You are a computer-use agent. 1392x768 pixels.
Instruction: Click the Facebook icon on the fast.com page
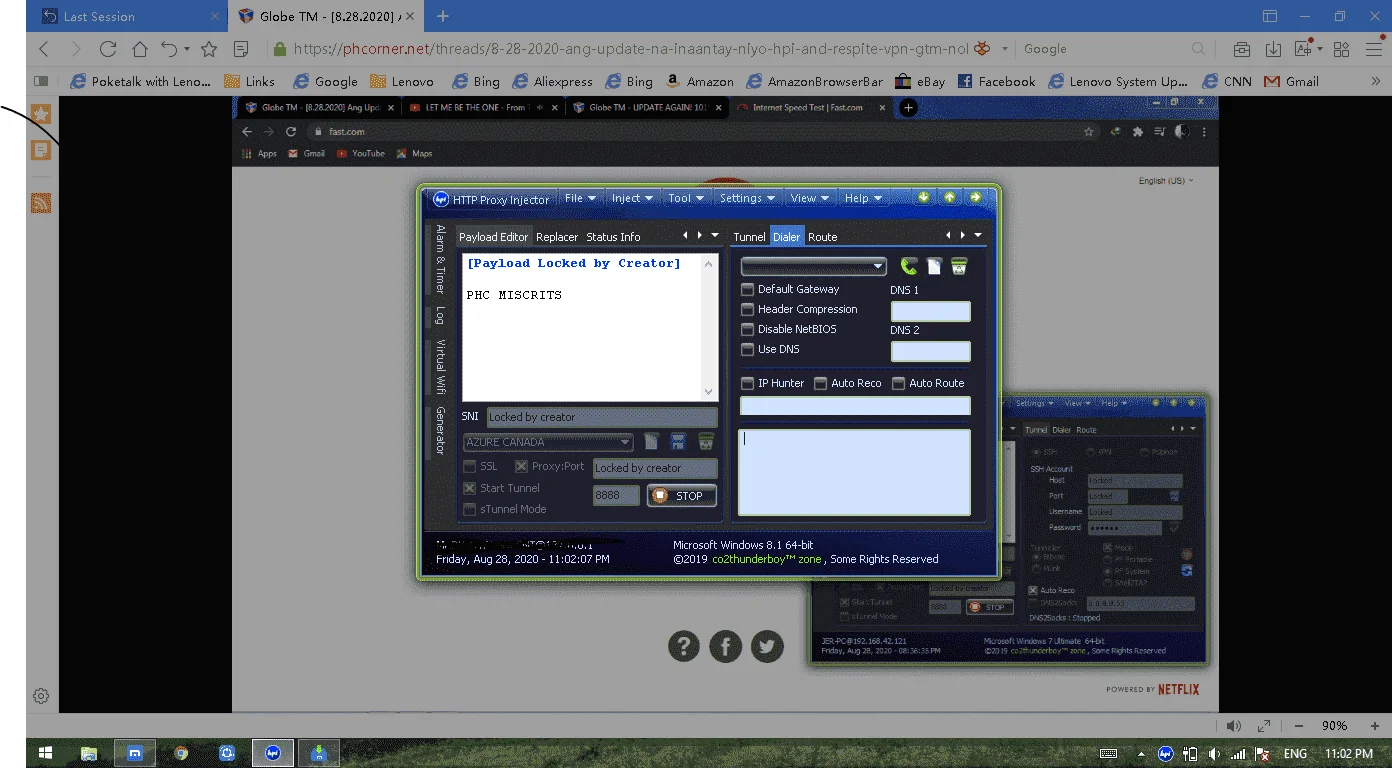click(x=725, y=646)
